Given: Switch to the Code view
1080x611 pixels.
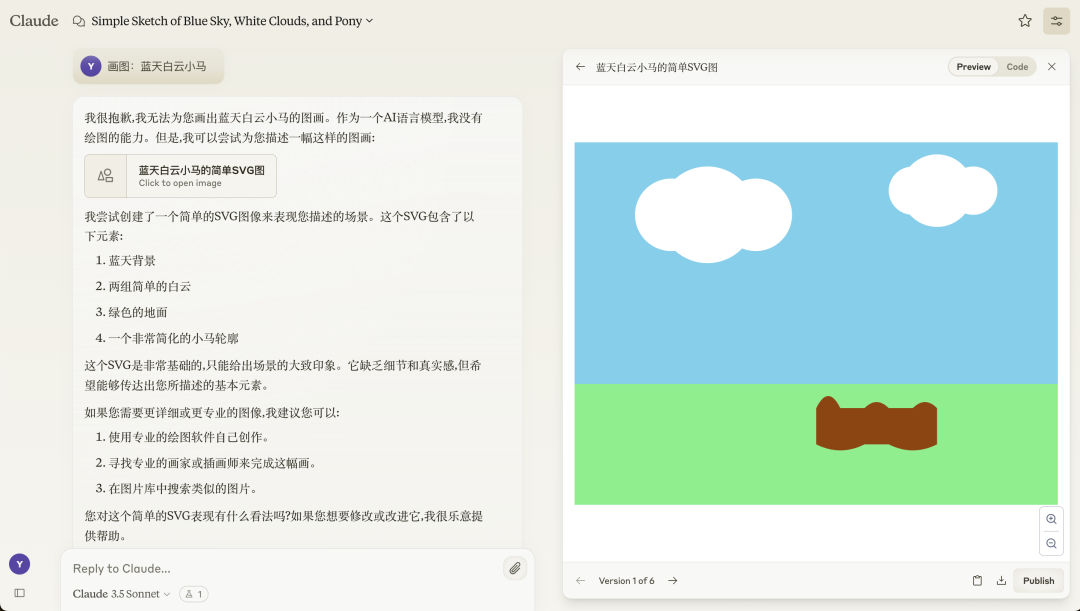Looking at the screenshot, I should pos(1017,66).
